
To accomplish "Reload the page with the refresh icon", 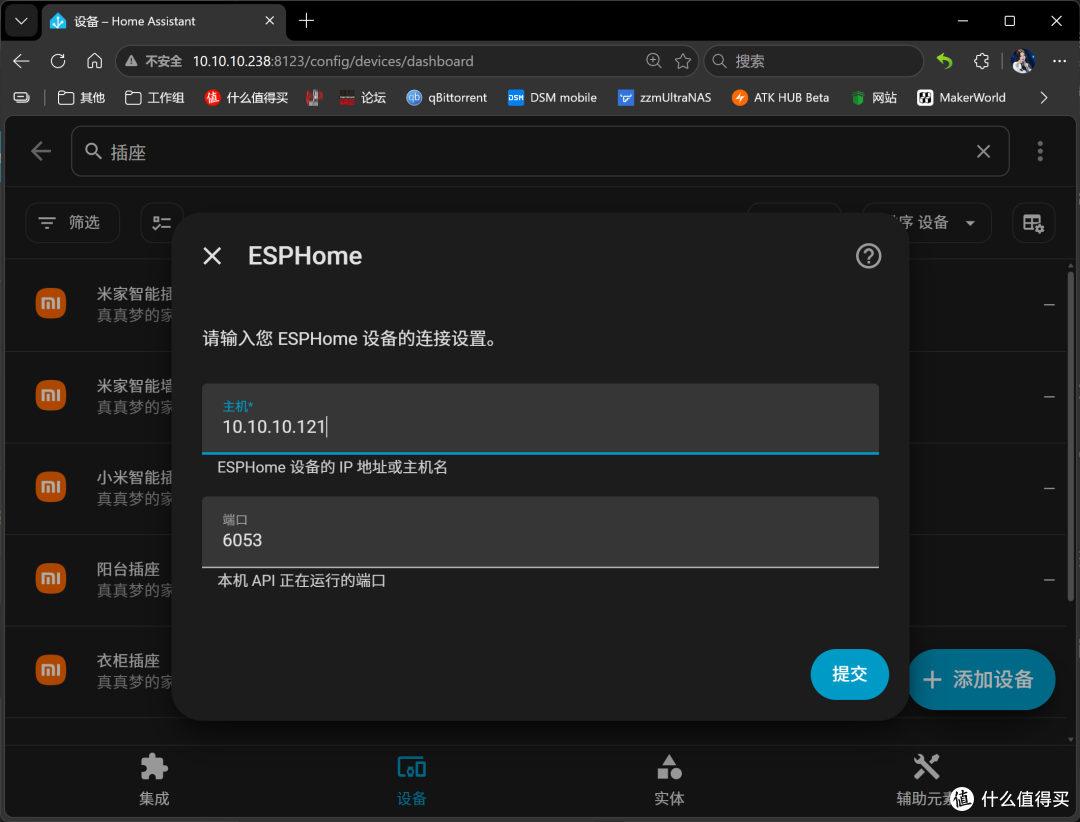I will point(59,61).
